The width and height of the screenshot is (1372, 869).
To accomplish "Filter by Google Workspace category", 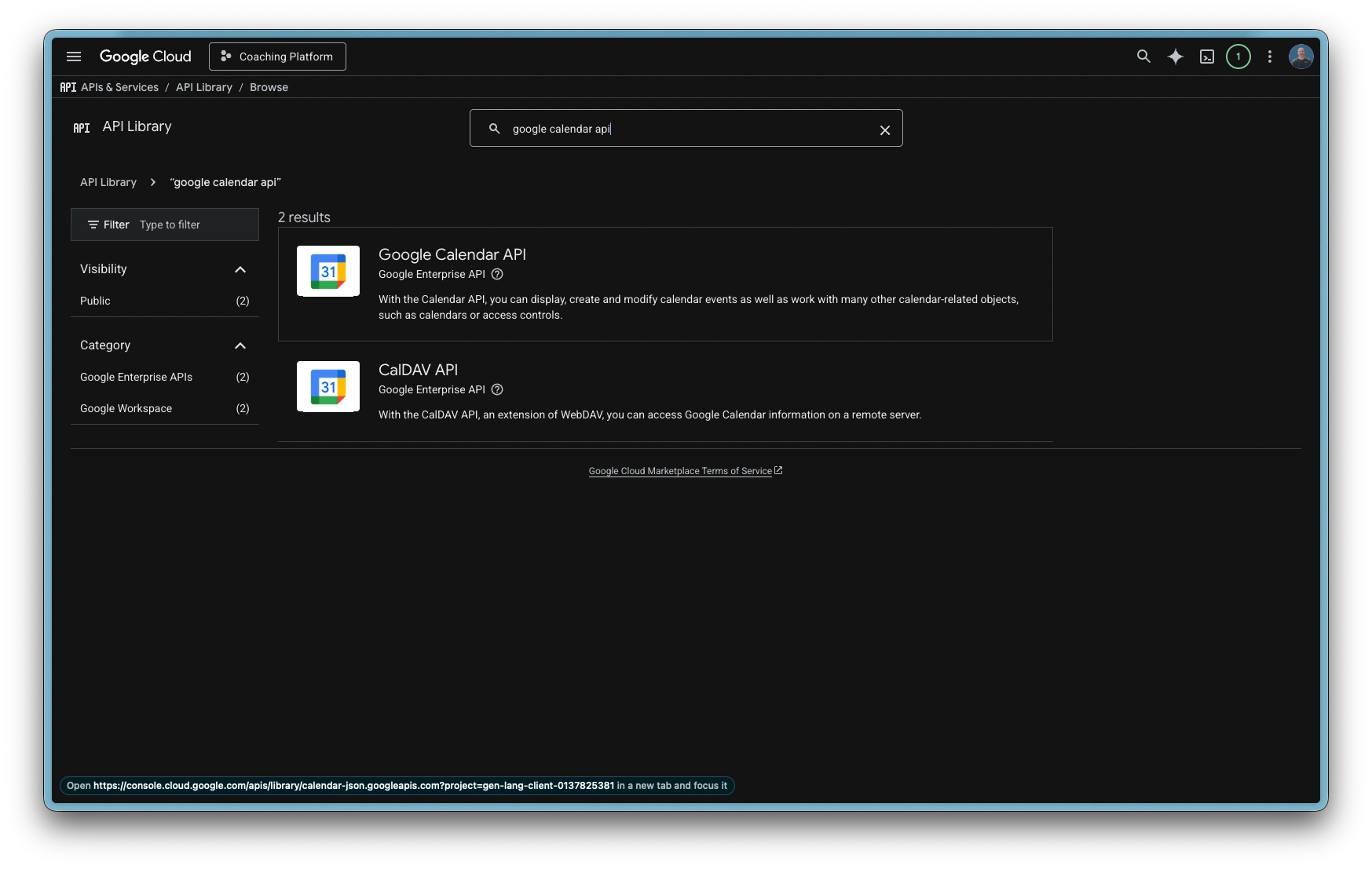I will tap(126, 408).
